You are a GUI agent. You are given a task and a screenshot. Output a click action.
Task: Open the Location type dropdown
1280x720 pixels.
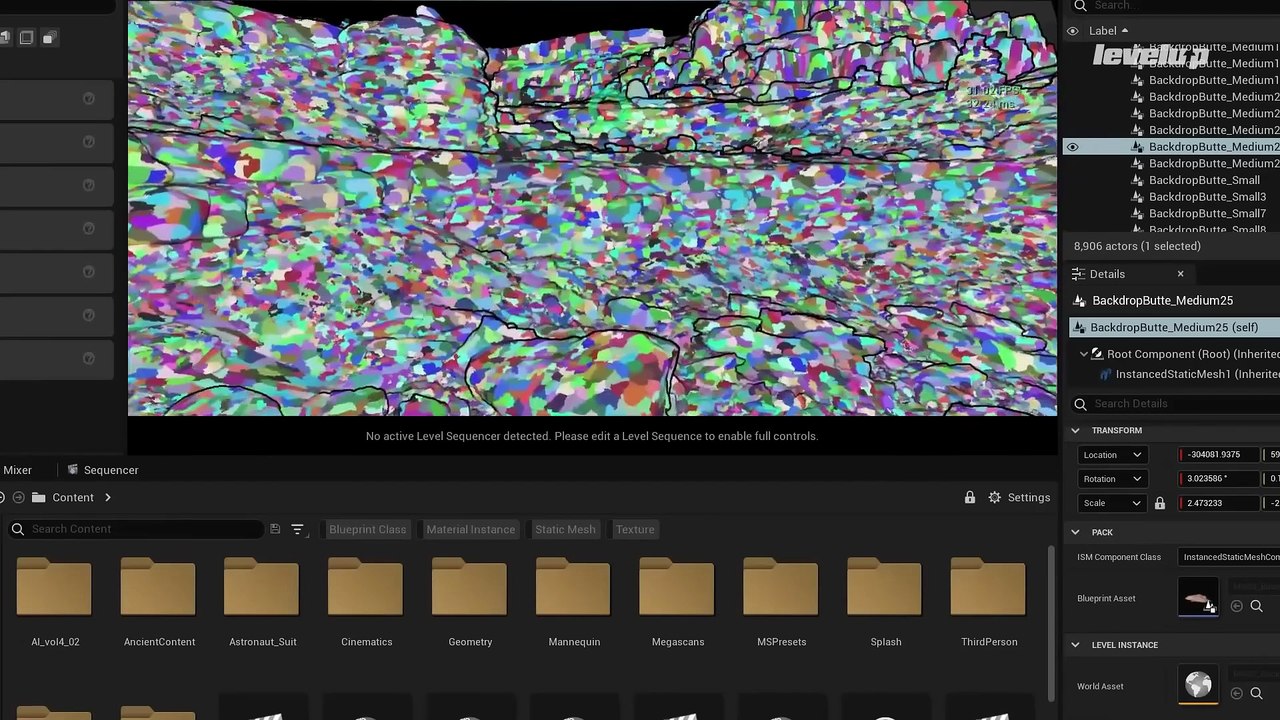[x=1111, y=455]
